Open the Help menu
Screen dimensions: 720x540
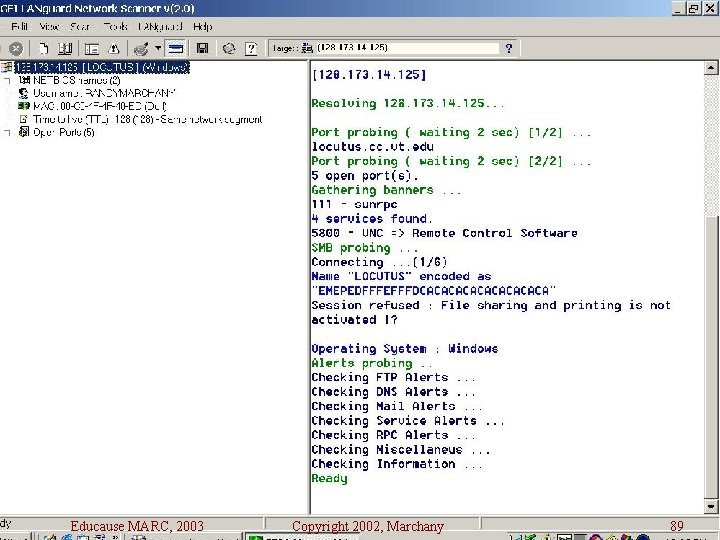pyautogui.click(x=202, y=27)
